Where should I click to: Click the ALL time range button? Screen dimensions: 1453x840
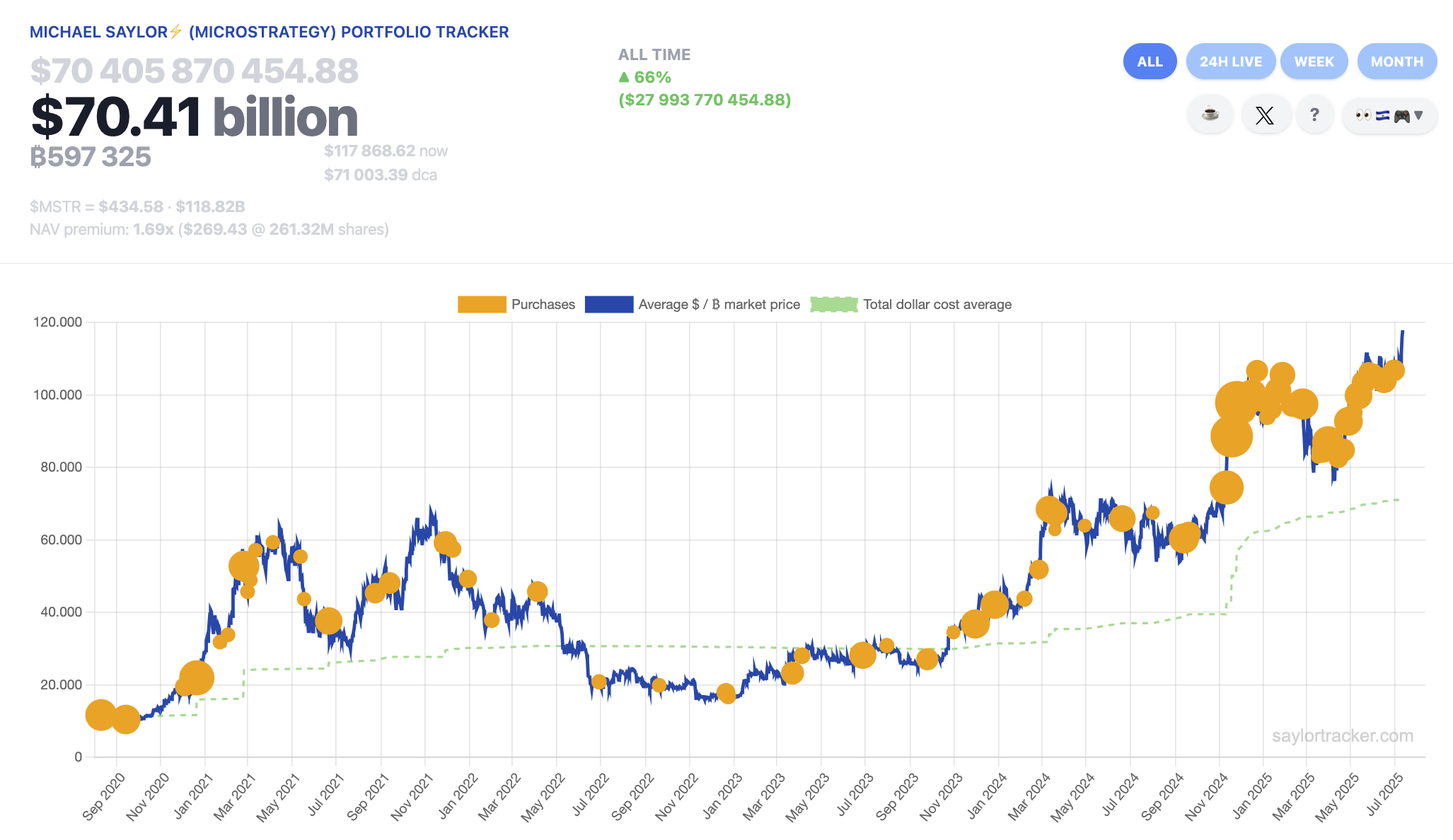pos(1150,62)
